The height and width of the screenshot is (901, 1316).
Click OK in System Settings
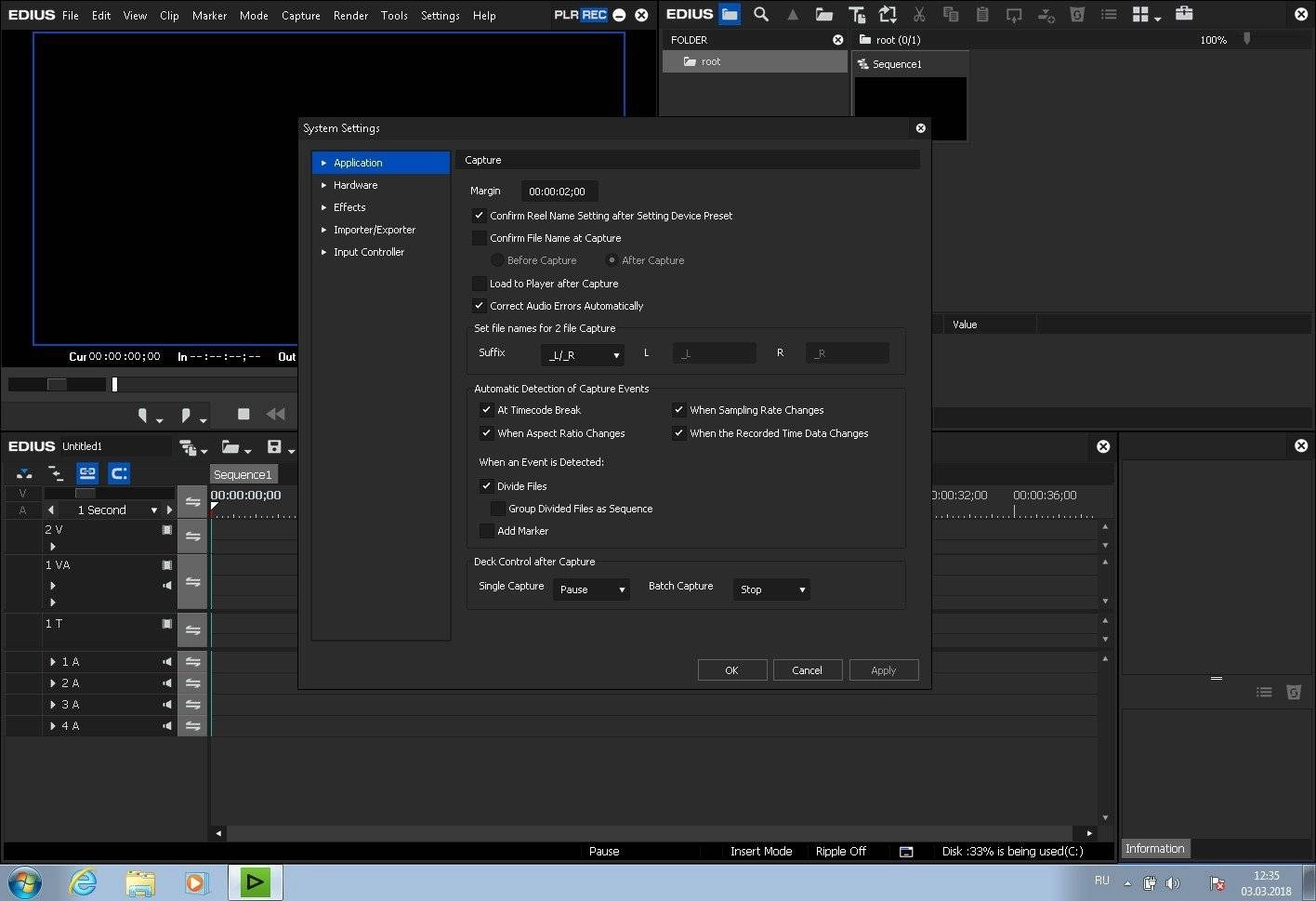click(732, 670)
